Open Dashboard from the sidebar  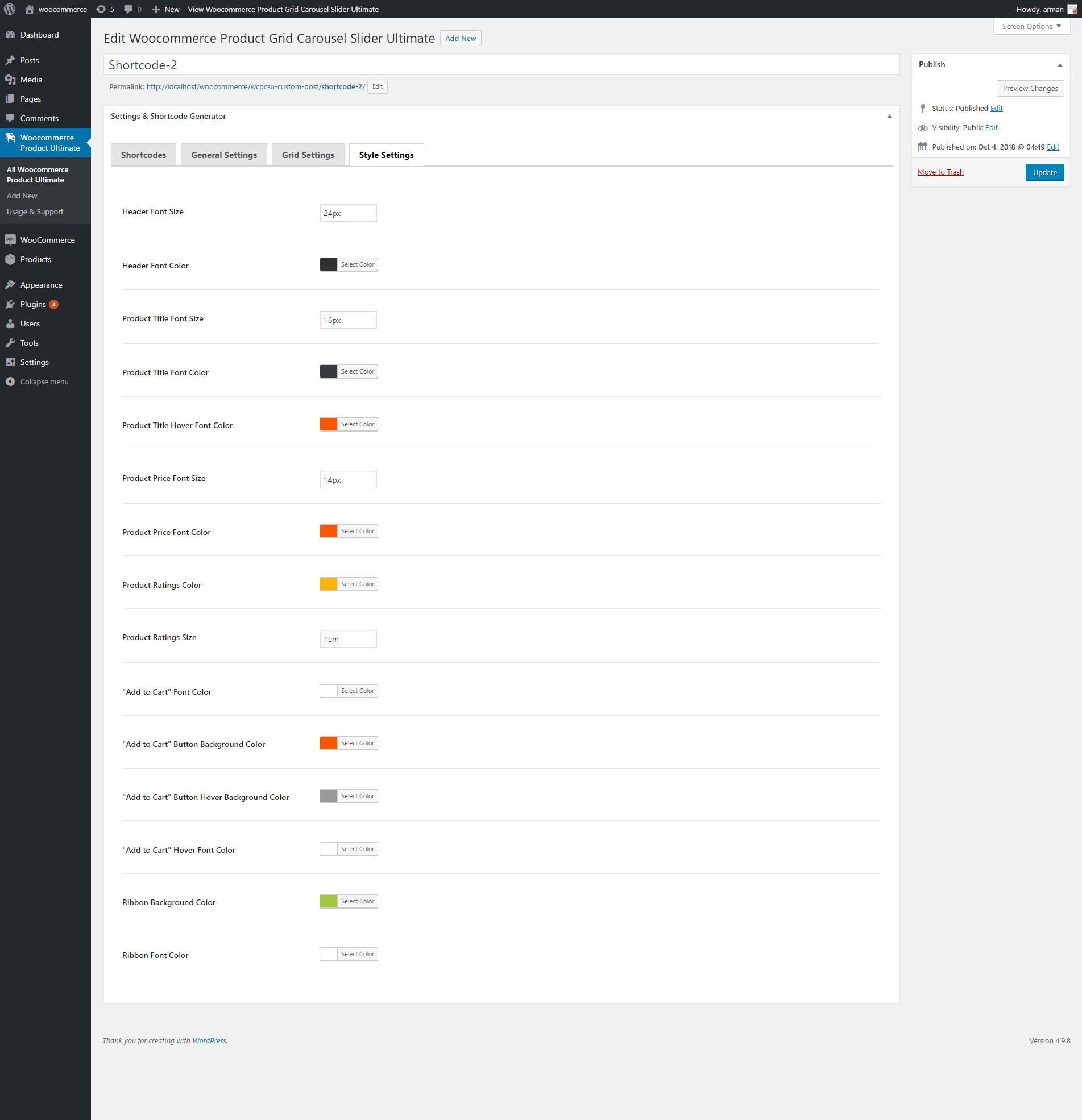point(39,35)
